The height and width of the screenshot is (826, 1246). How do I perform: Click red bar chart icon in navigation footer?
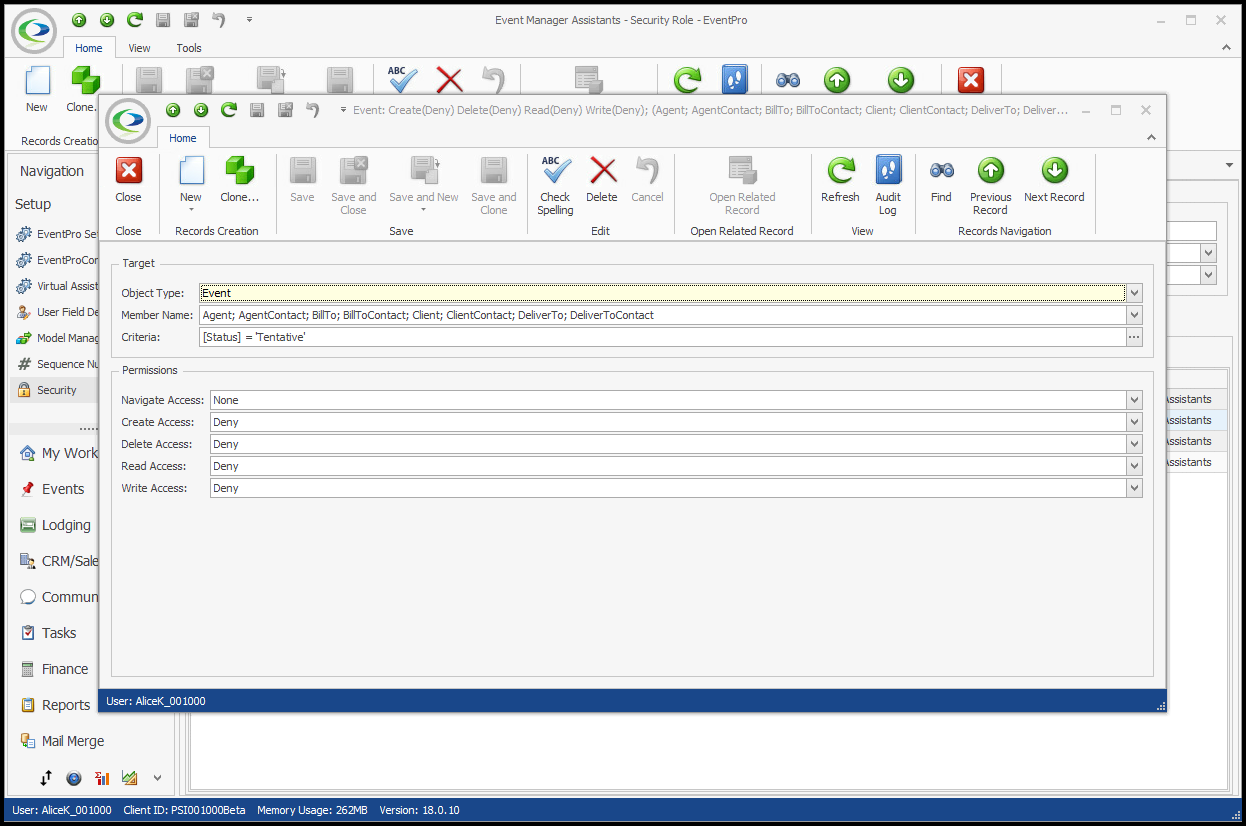point(102,777)
